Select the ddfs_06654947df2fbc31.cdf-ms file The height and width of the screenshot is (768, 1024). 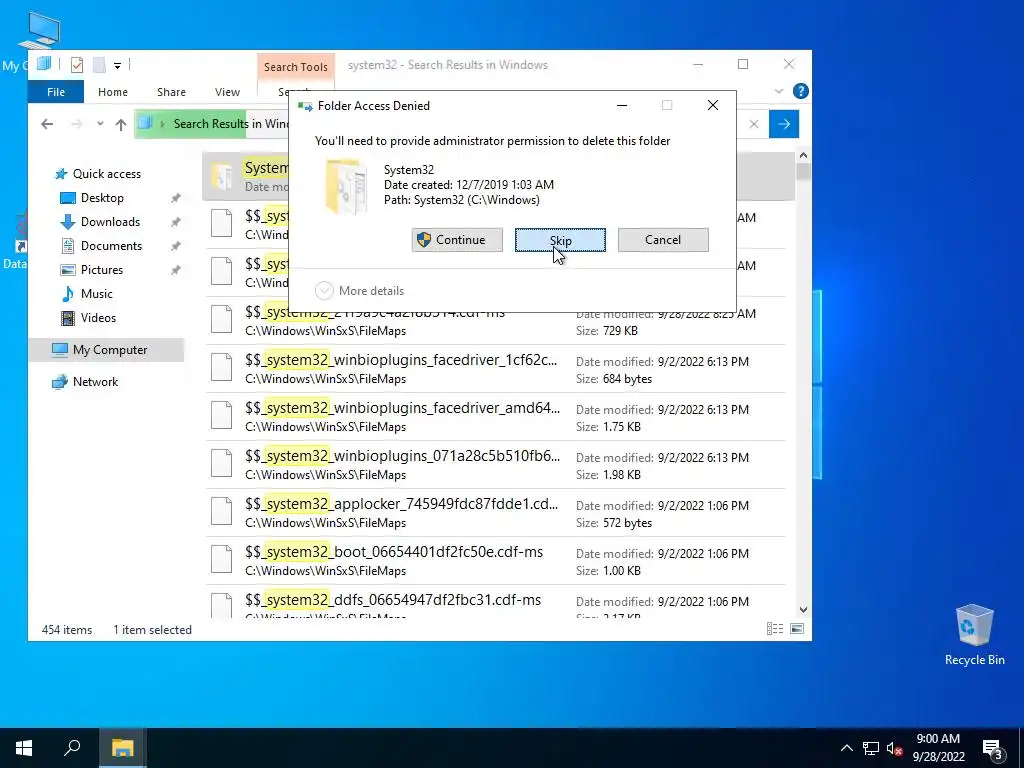[x=496, y=603]
